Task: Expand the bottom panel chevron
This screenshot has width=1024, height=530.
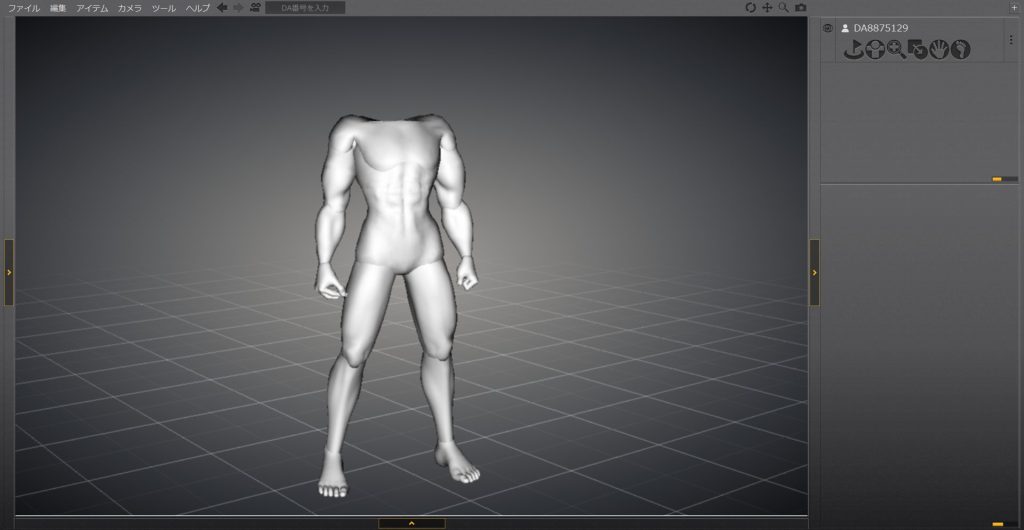Action: click(411, 523)
